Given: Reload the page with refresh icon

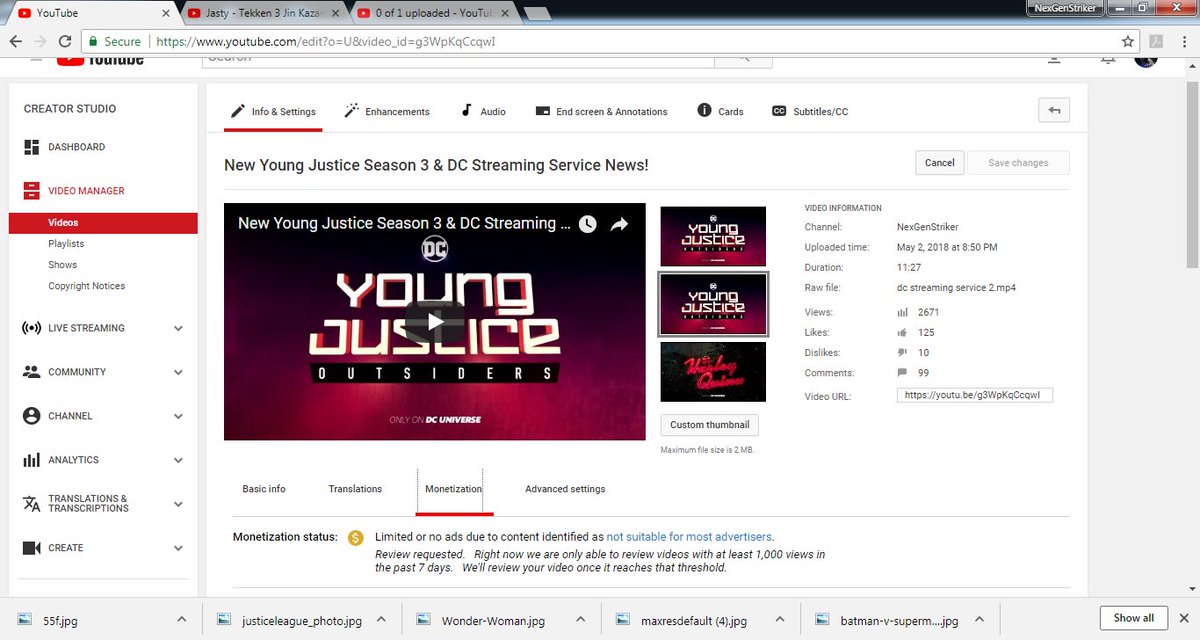Looking at the screenshot, I should (x=65, y=42).
